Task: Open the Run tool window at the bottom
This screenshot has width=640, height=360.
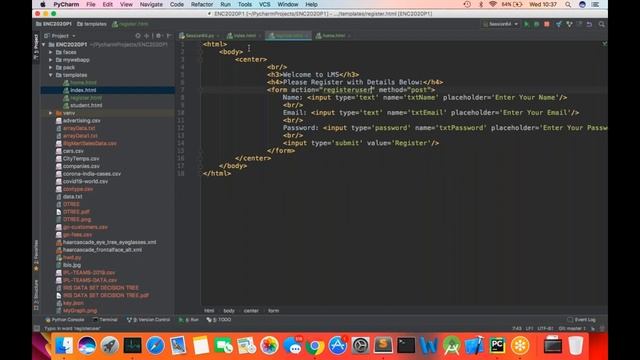Action: [189, 320]
